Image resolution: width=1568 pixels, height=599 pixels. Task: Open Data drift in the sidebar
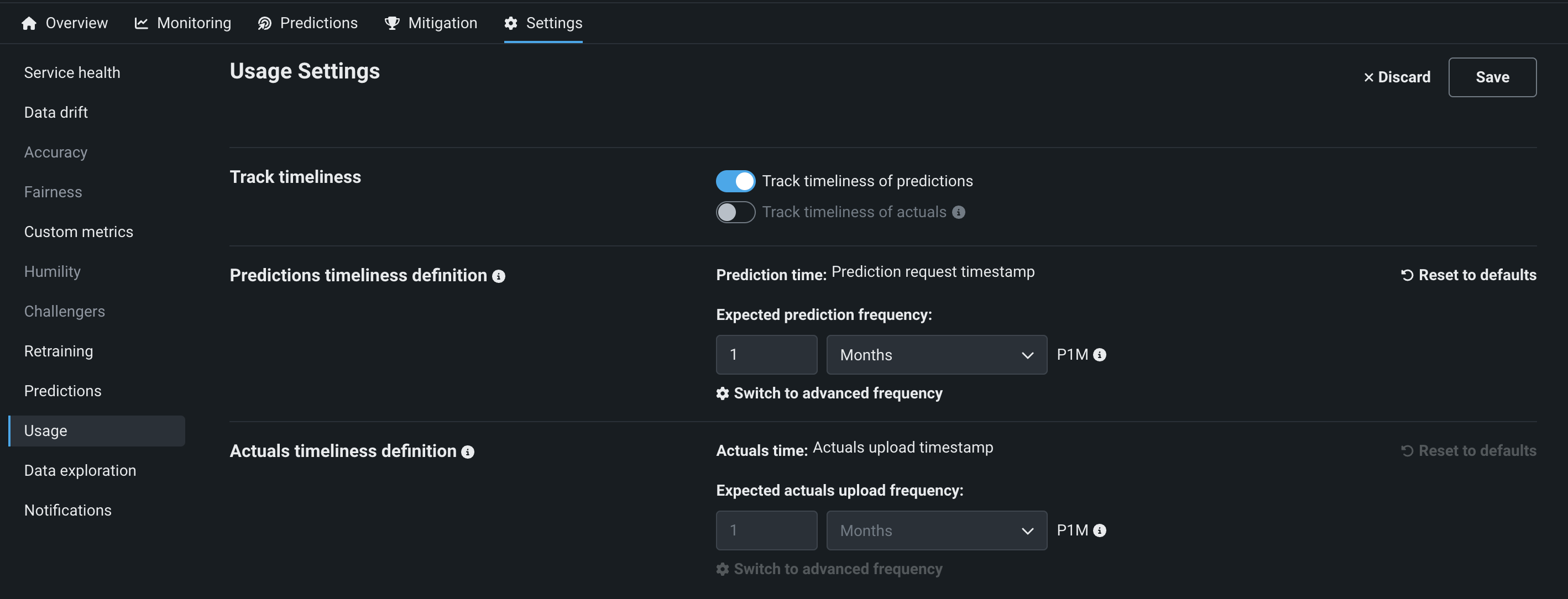tap(56, 113)
